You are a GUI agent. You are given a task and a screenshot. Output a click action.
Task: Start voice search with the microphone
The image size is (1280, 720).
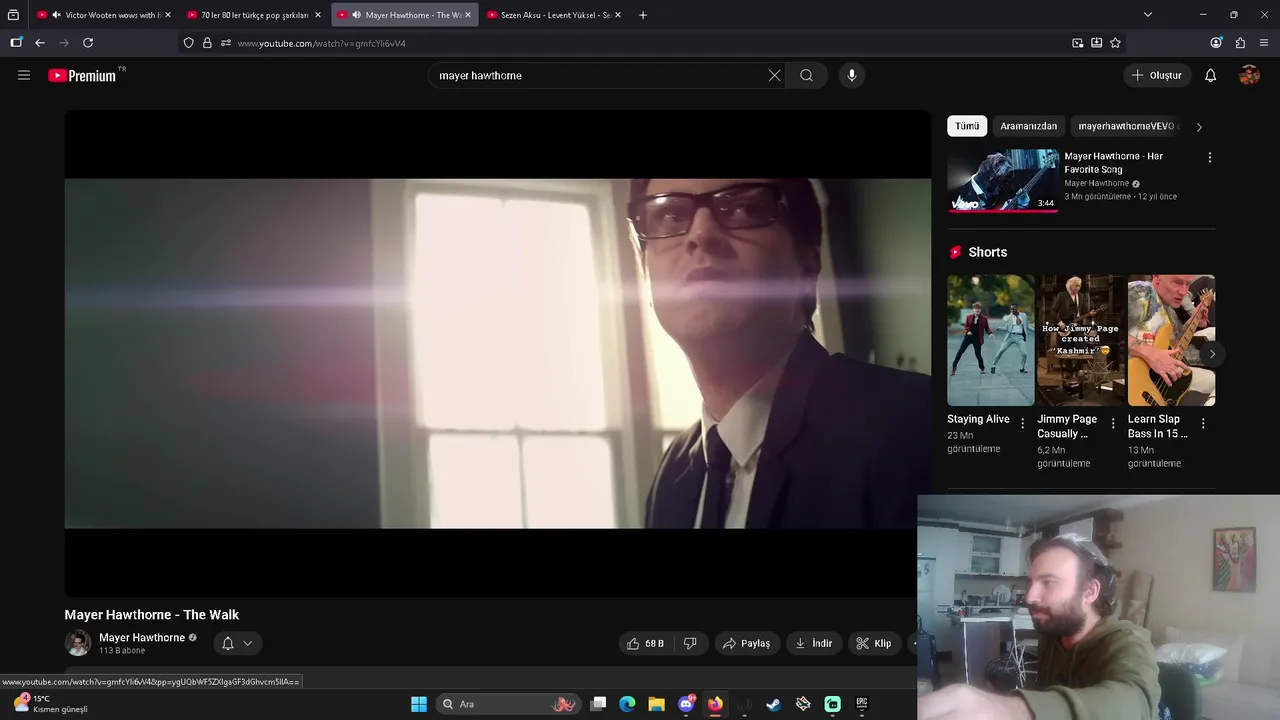pyautogui.click(x=852, y=75)
